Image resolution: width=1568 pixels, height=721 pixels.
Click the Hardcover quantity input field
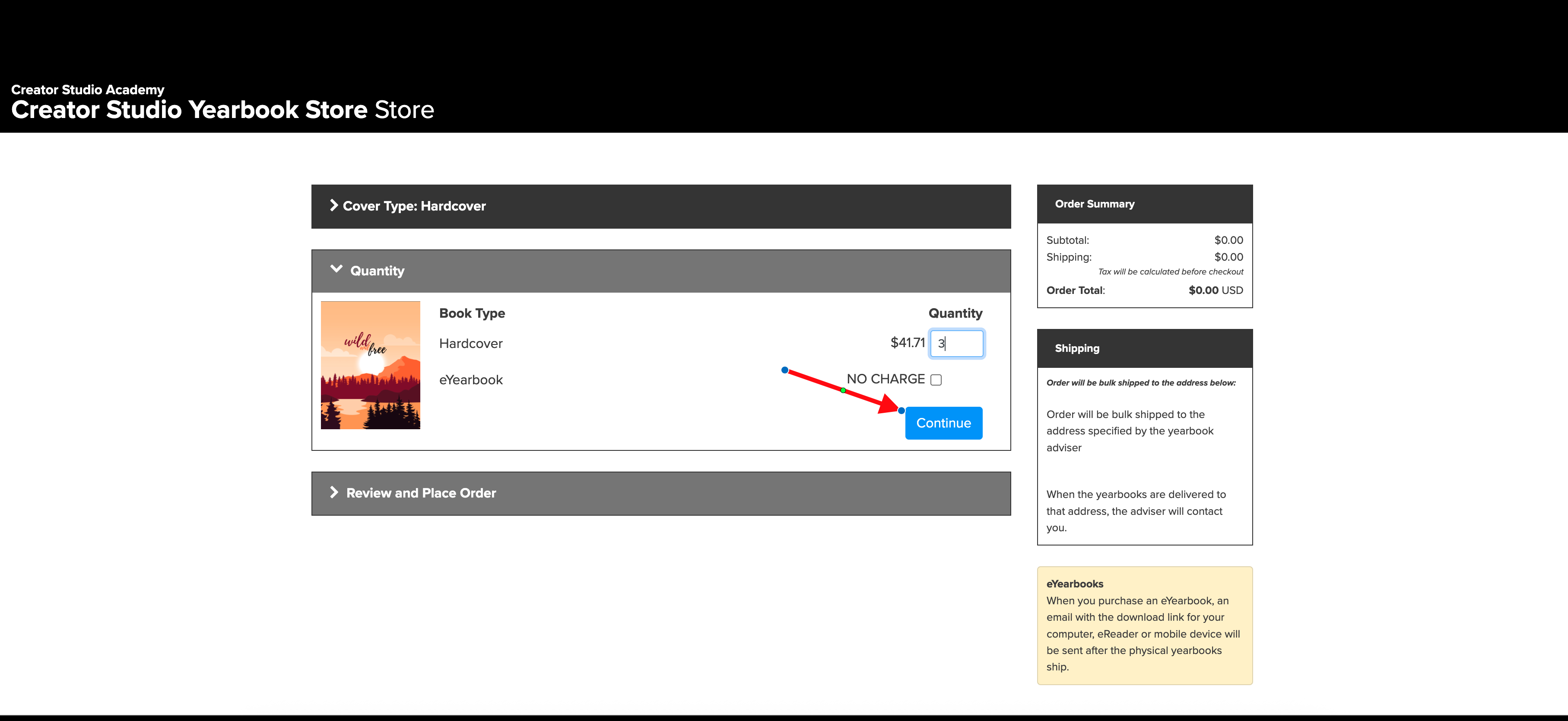(x=956, y=344)
